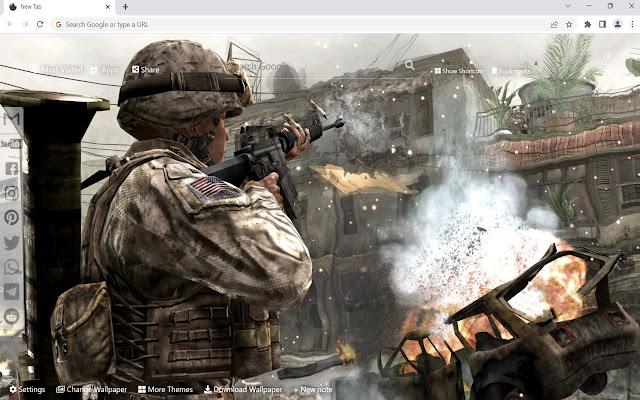640x400 pixels.
Task: Share this page via address bar icon
Action: (x=554, y=24)
